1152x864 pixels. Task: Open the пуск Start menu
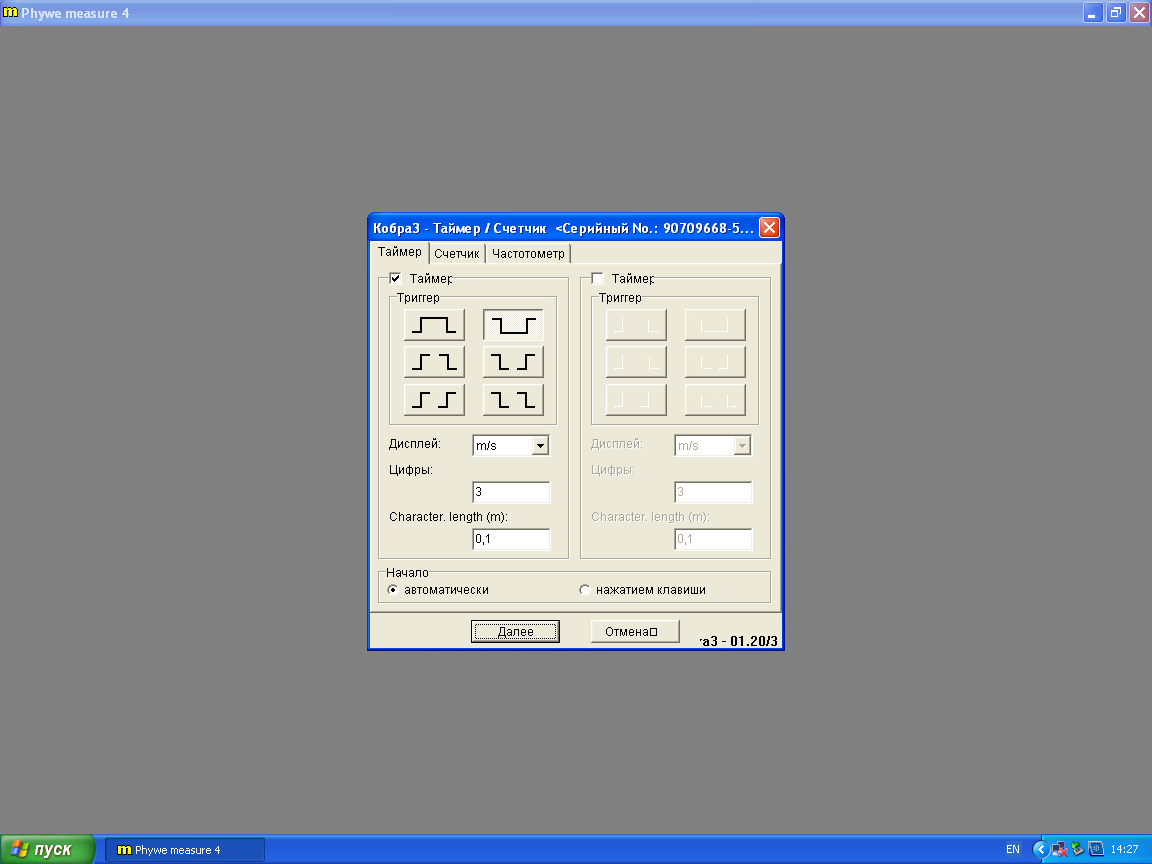(47, 850)
